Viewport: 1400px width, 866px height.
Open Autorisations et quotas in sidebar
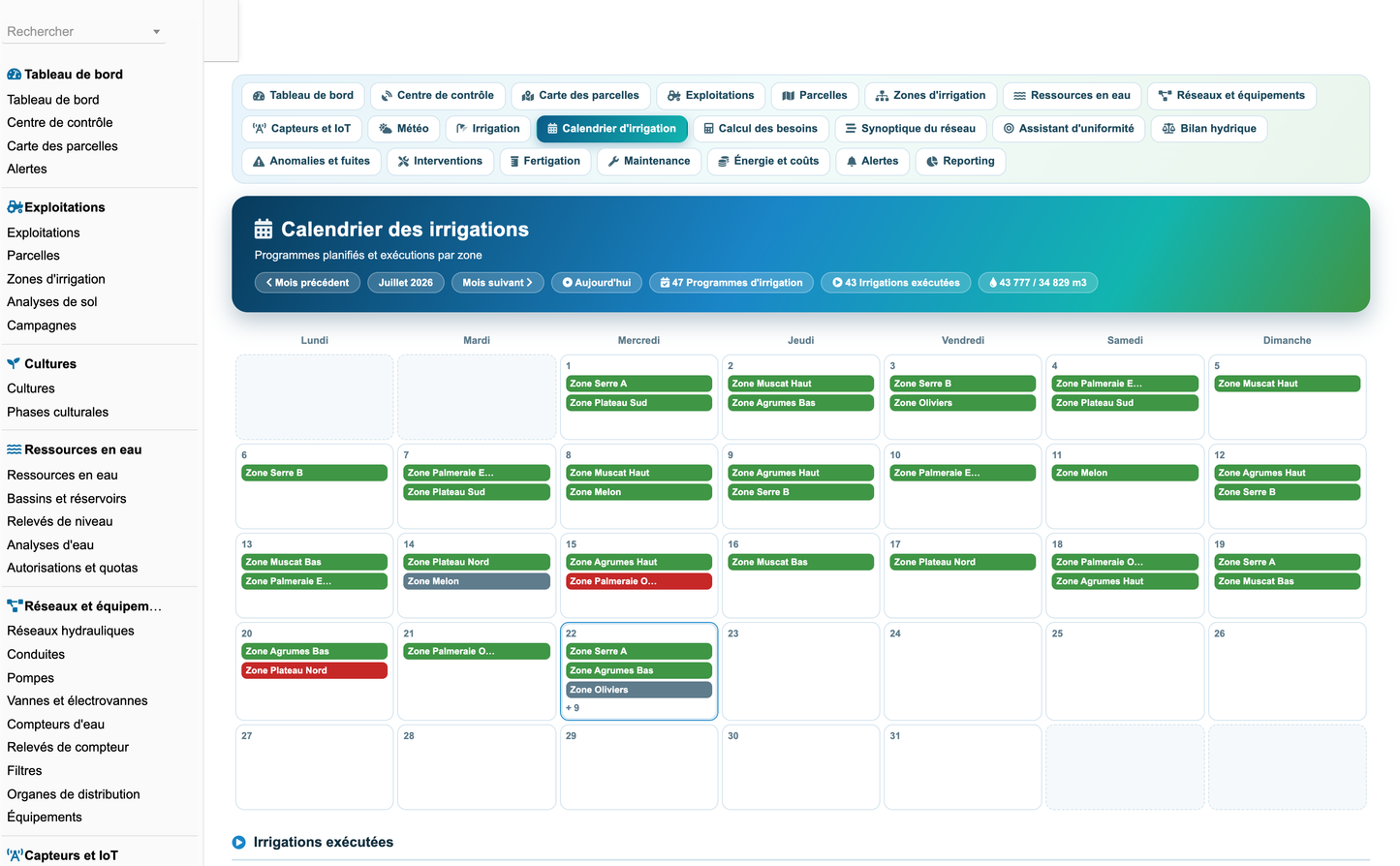click(73, 569)
